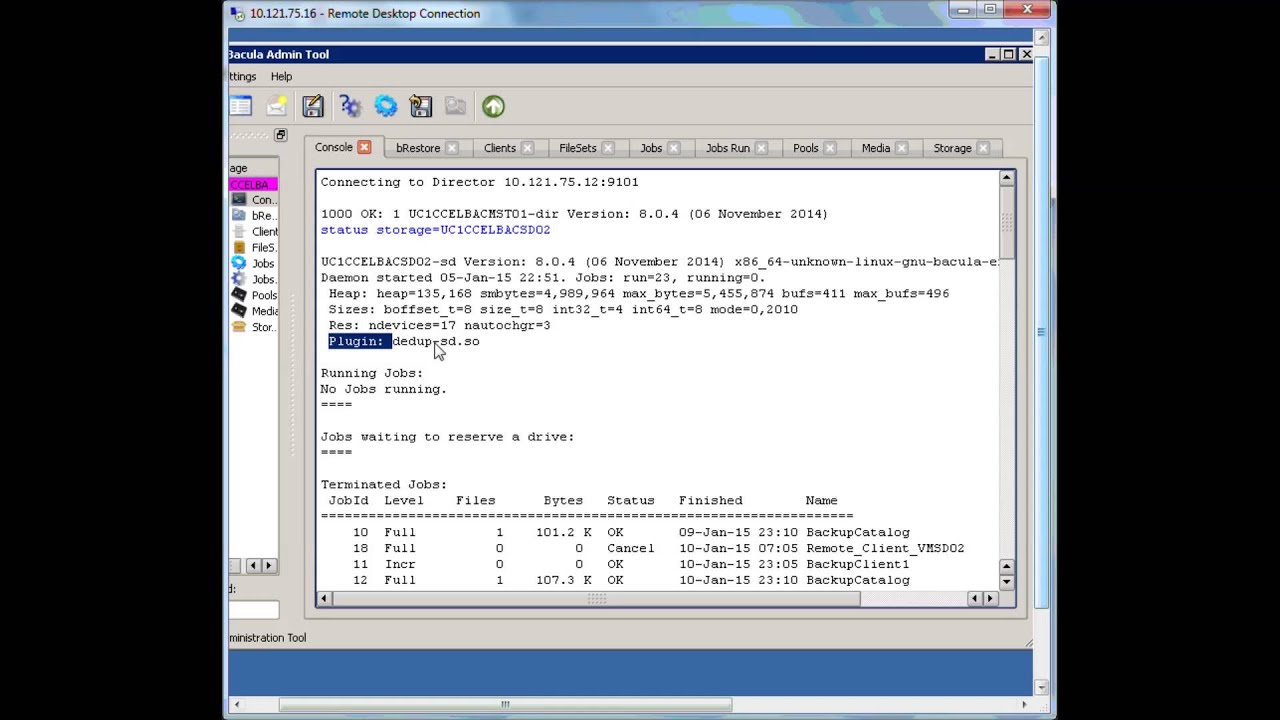1280x720 pixels.
Task: Select Clients in the left tree
Action: click(x=253, y=232)
